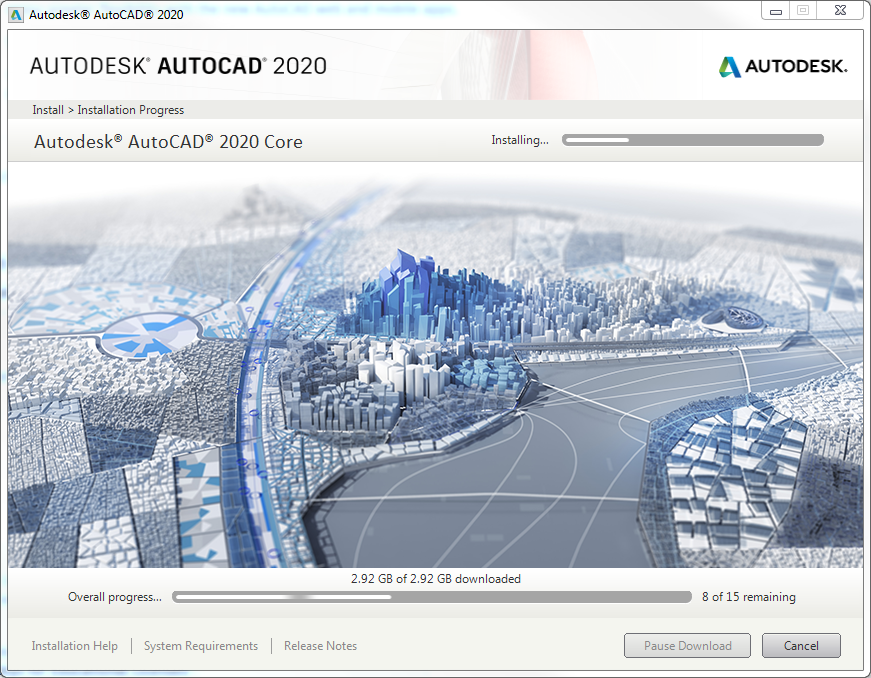Image resolution: width=871 pixels, height=678 pixels.
Task: Open the System Requirements link
Action: [x=201, y=646]
